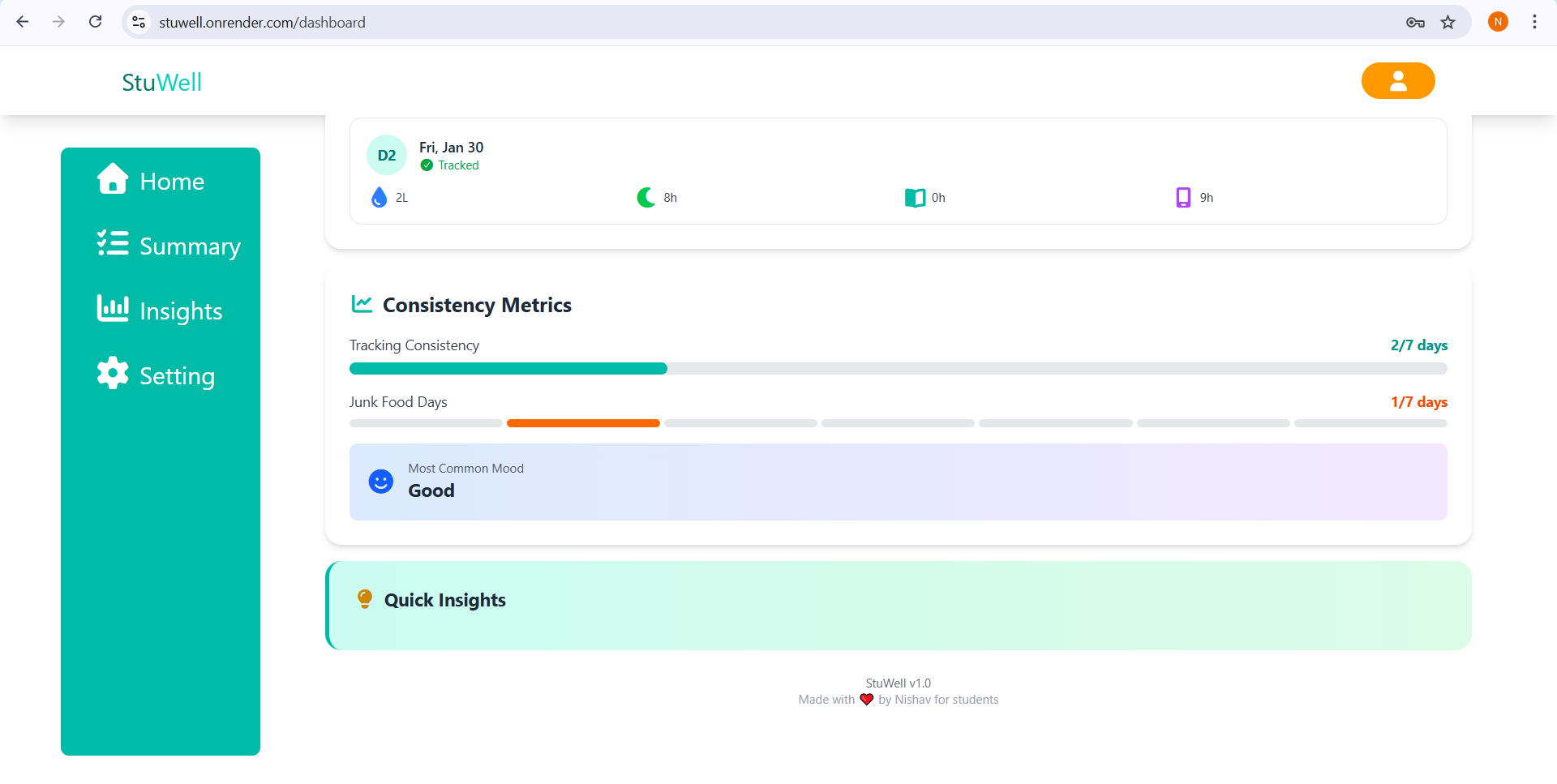Go to Insights in the sidebar
1557x784 pixels.
160,310
